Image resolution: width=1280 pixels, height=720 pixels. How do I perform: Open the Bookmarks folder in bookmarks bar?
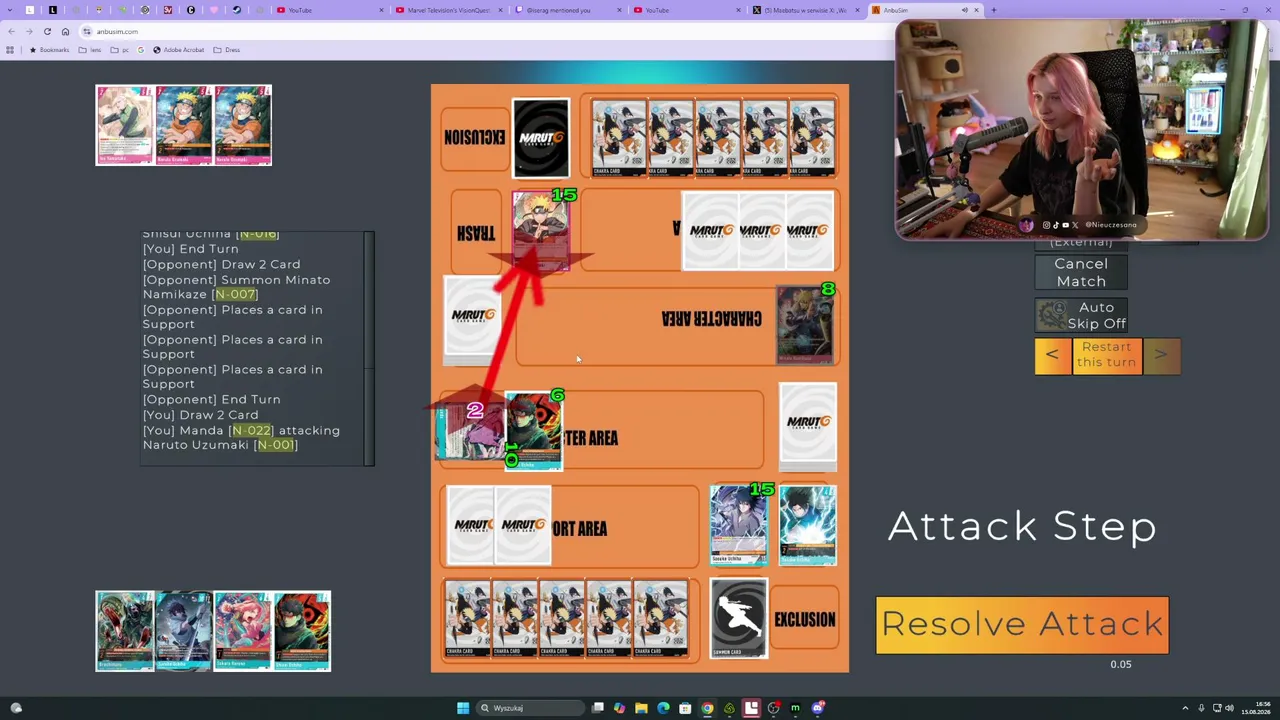coord(50,50)
